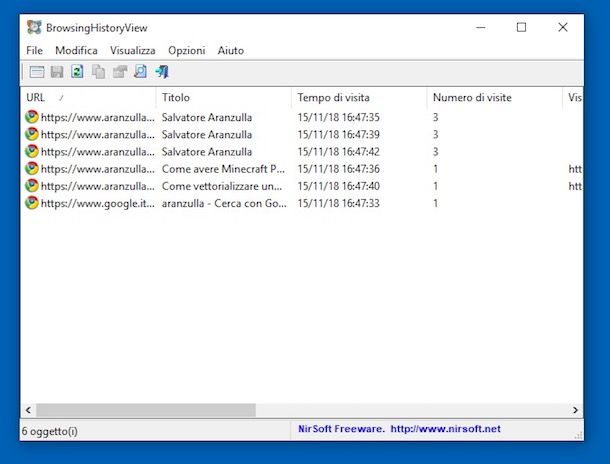This screenshot has width=610, height=464.
Task: Click Chrome icon of the google.it row
Action: coord(32,203)
